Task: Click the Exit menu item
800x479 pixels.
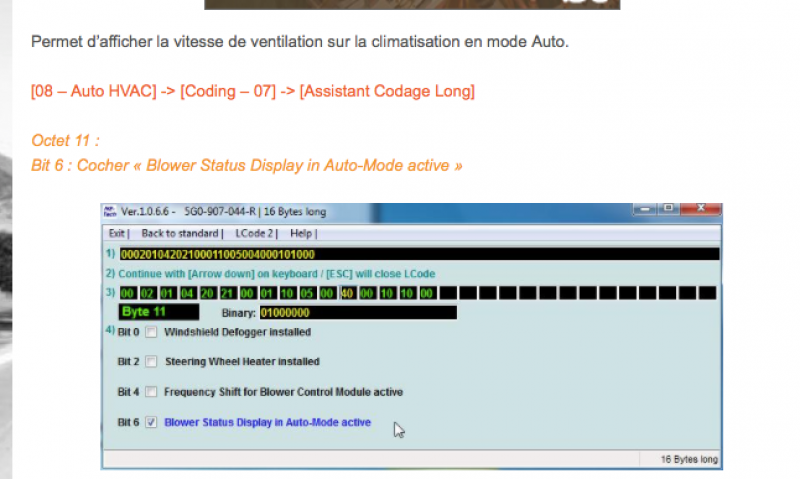Action: [116, 234]
